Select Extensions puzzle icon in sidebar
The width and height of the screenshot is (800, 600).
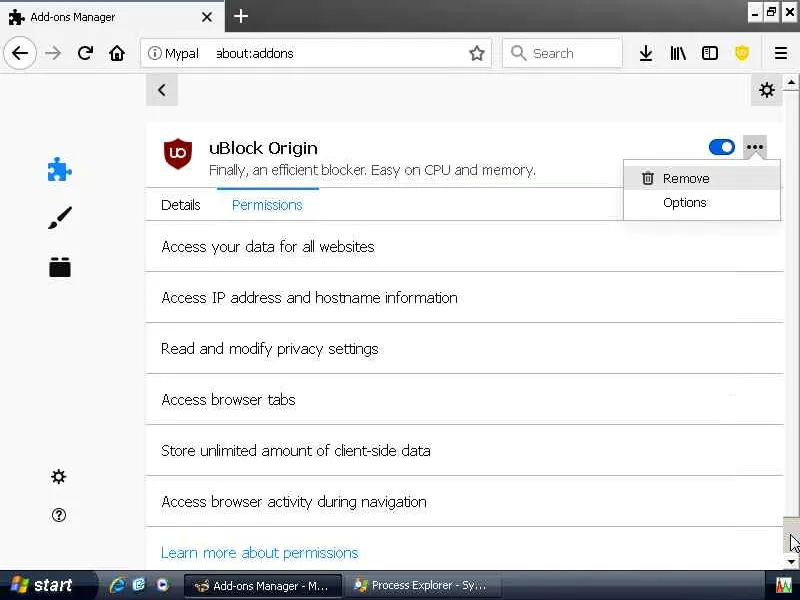(60, 169)
